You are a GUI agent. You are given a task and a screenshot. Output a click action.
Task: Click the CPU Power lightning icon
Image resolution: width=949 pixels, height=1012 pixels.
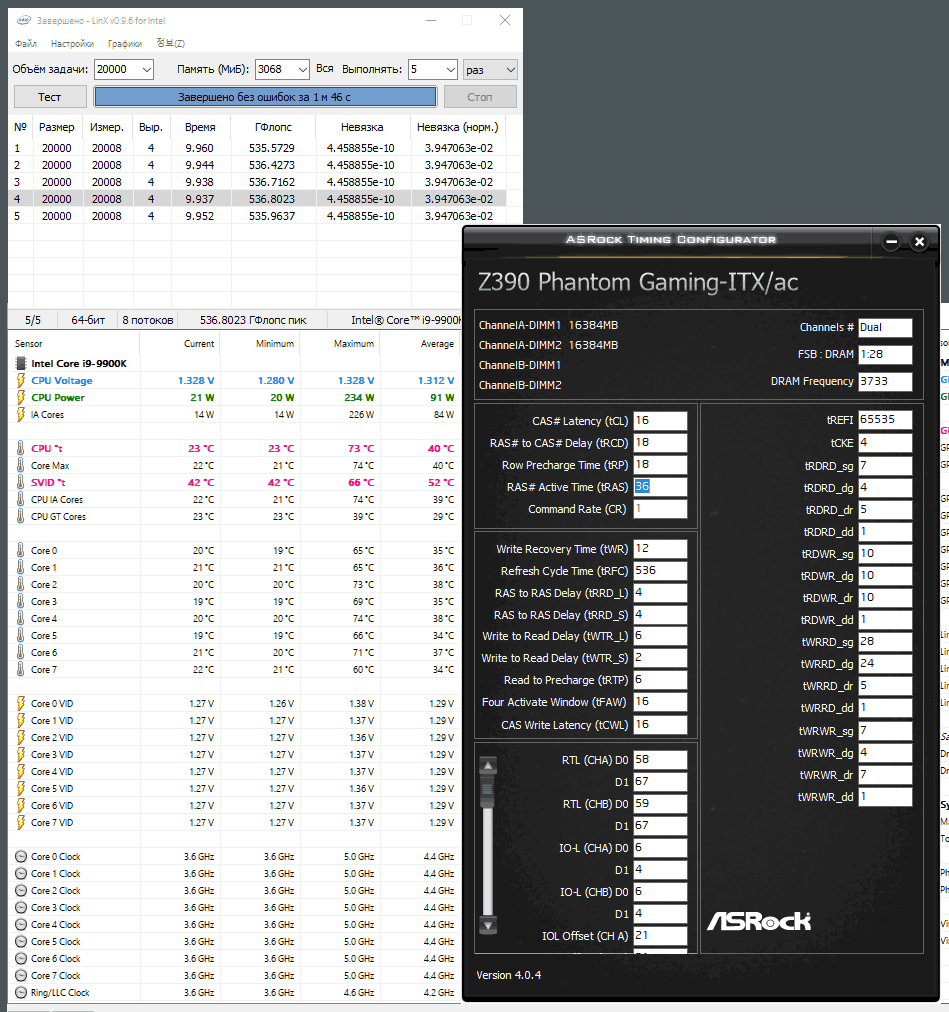[21, 398]
